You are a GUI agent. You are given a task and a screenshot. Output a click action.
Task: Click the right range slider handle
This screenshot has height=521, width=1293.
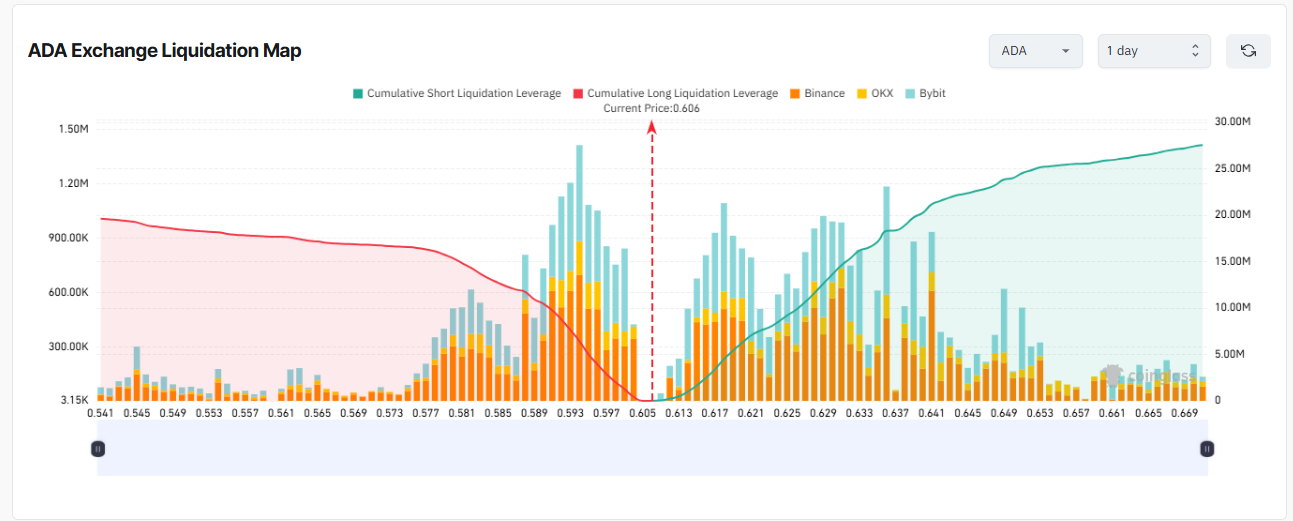[1207, 449]
